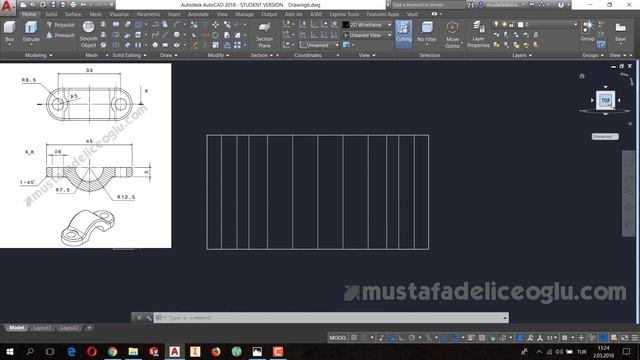640x360 pixels.
Task: Click the layer color white swatch
Action: pyautogui.click(x=520, y=24)
